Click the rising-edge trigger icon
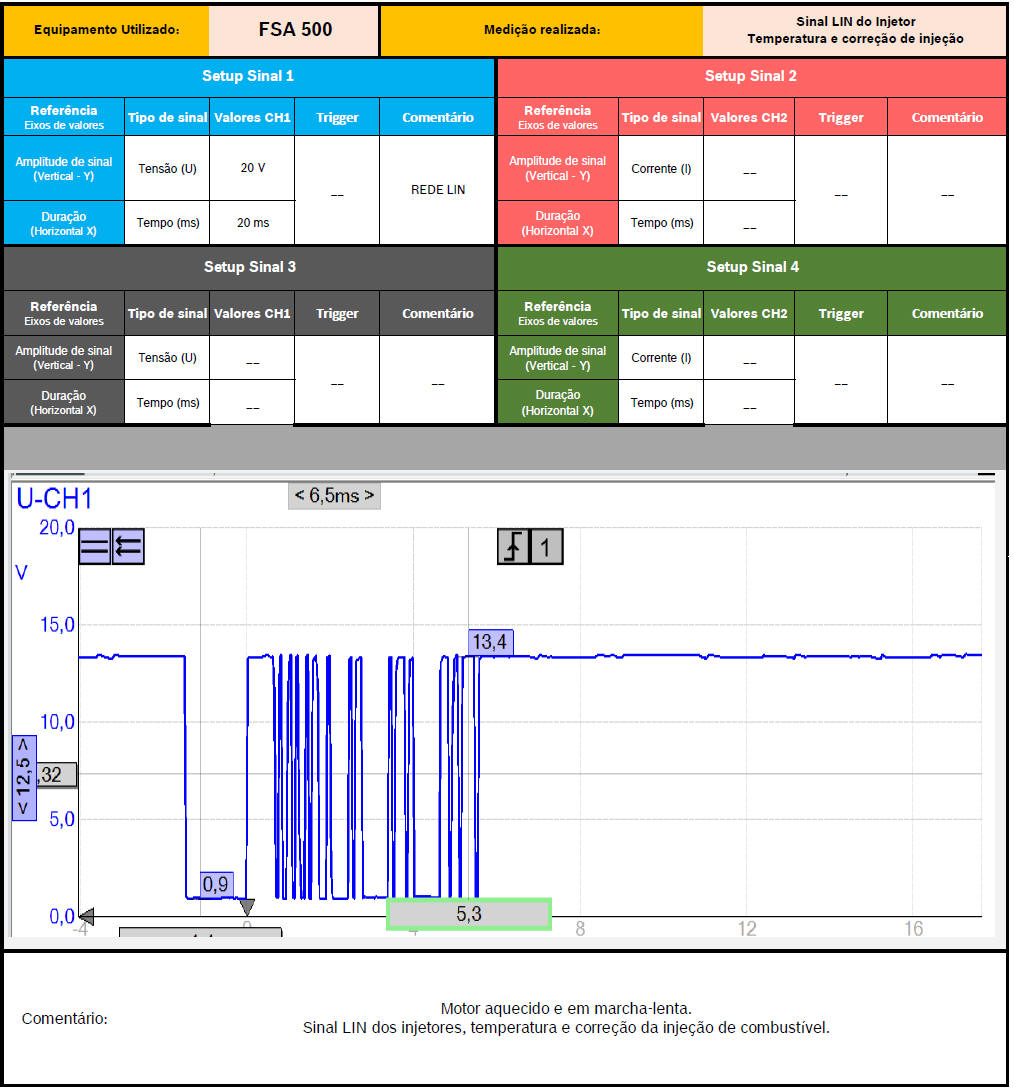The height and width of the screenshot is (1090, 1014). [x=513, y=547]
